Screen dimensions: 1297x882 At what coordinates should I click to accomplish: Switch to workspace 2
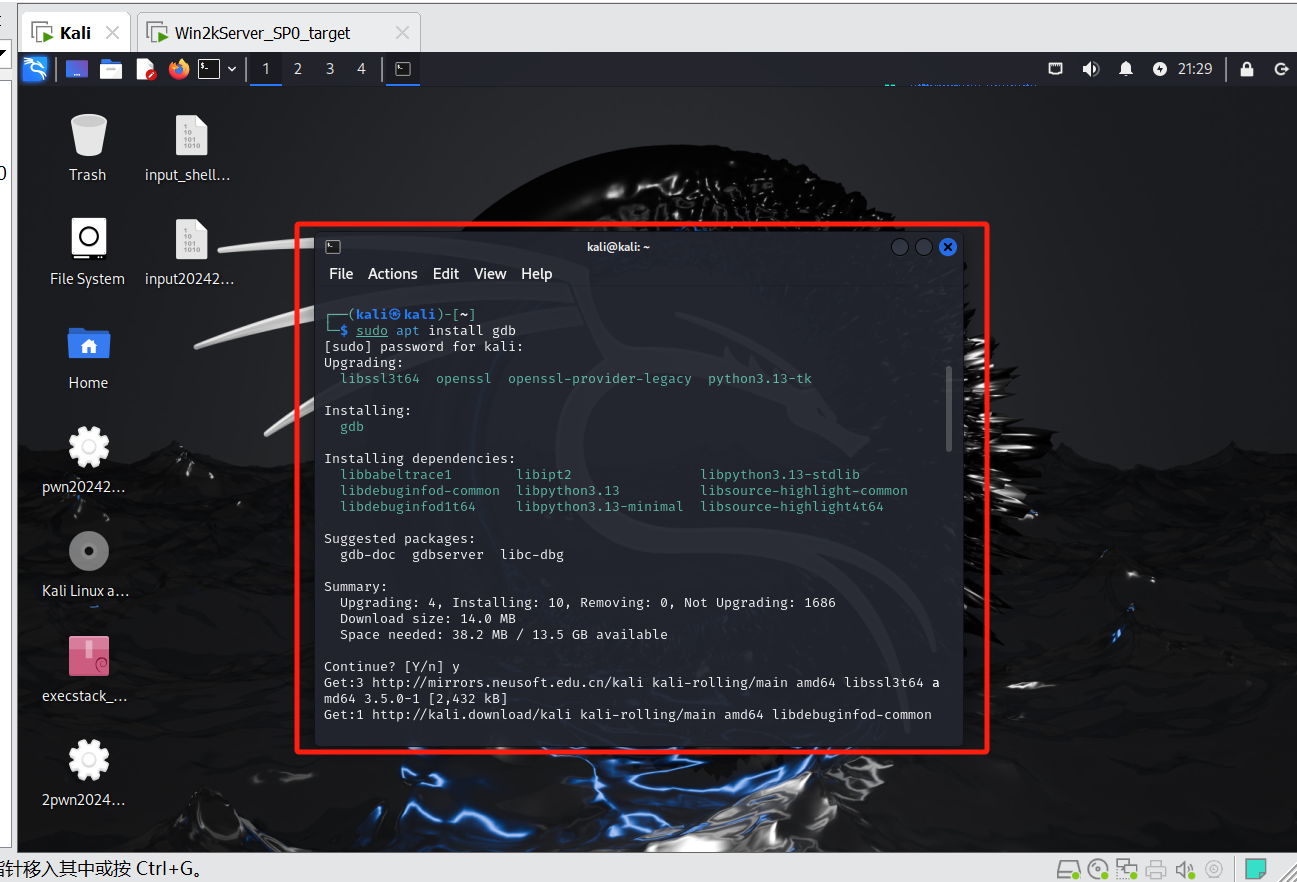point(298,69)
